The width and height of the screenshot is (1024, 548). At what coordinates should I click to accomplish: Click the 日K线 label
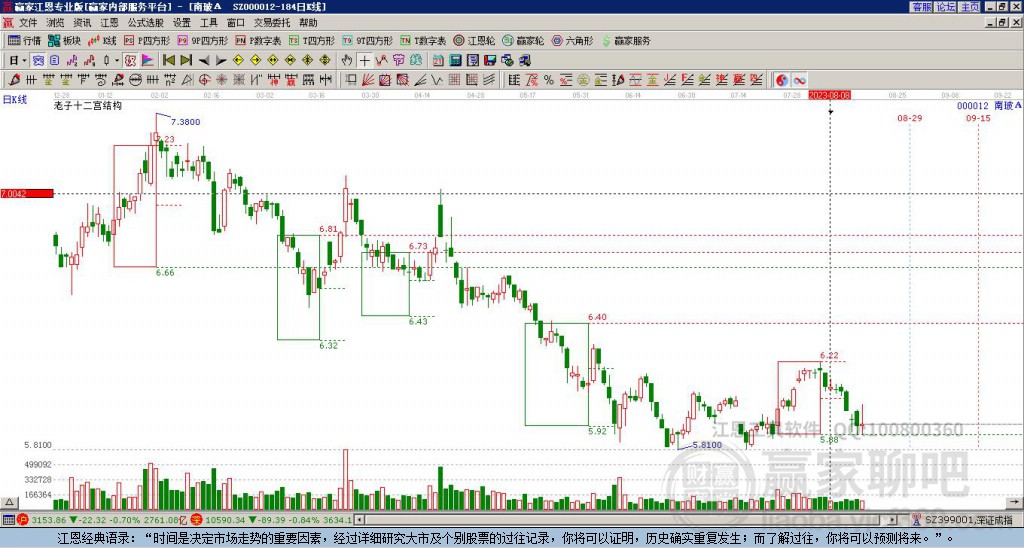click(15, 100)
